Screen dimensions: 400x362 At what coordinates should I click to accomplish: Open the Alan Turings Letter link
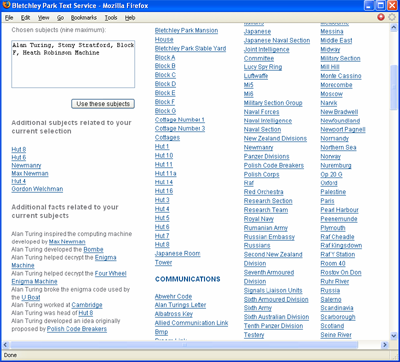tap(180, 305)
